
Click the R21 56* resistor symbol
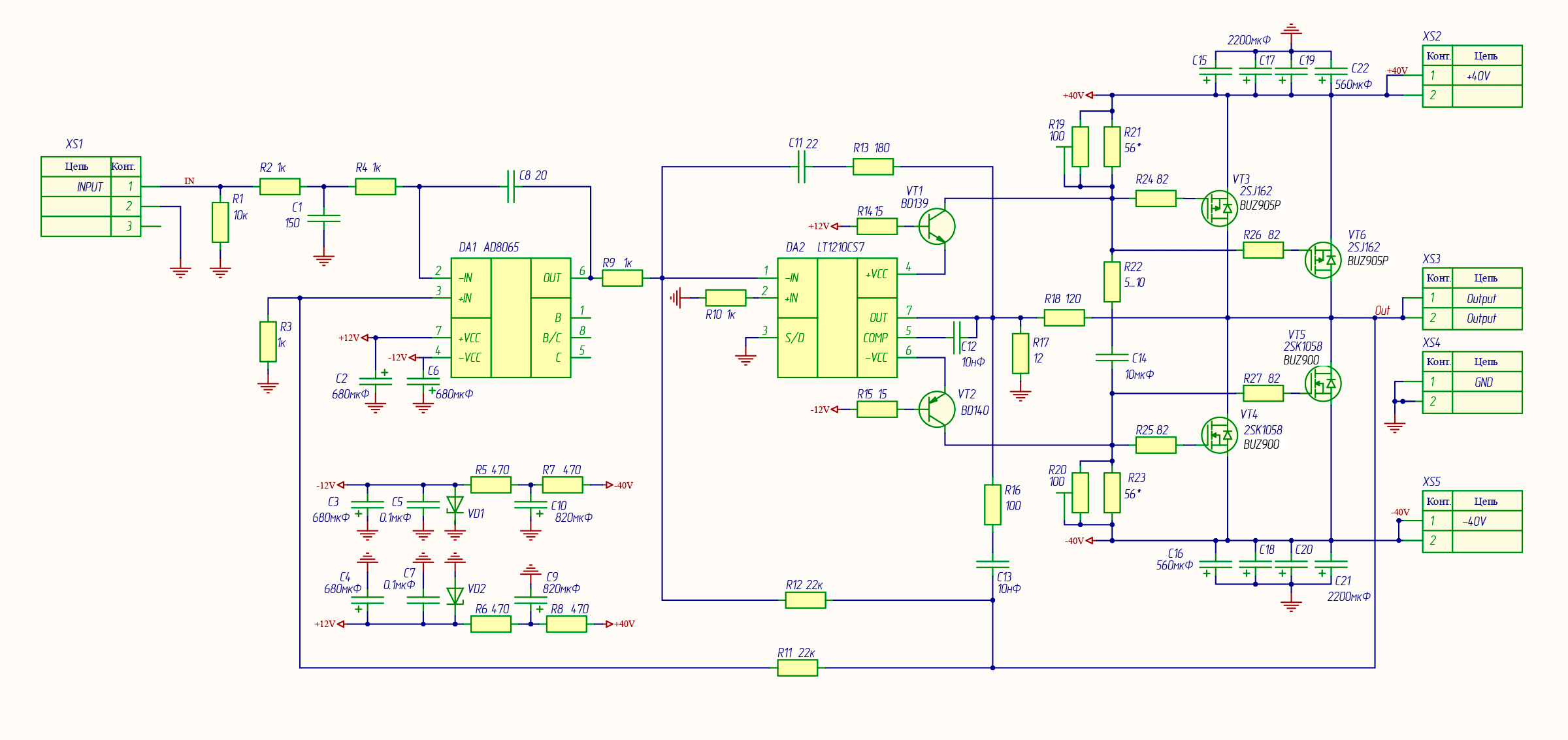coord(1112,147)
